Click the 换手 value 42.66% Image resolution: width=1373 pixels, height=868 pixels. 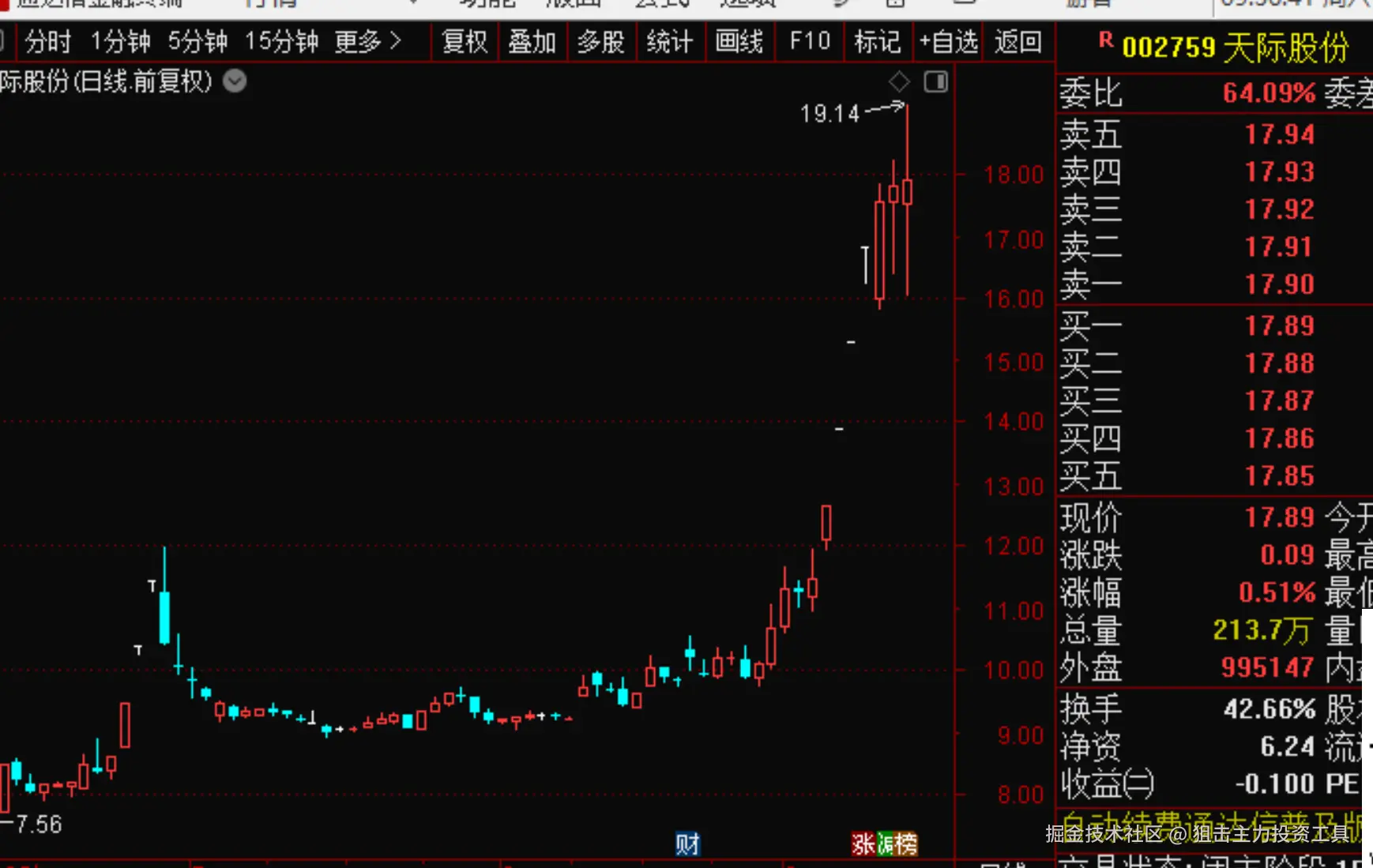tap(1270, 709)
